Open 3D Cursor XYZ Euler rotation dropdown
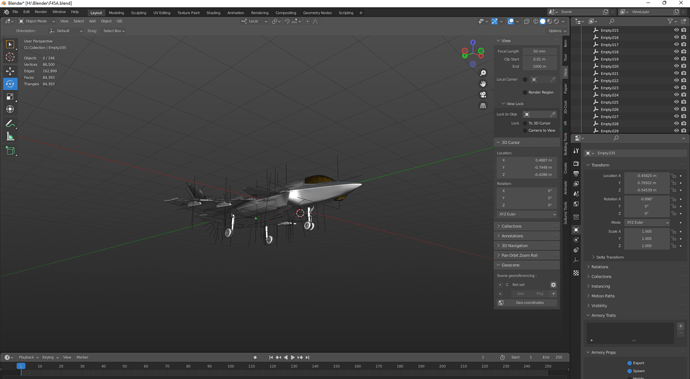This screenshot has height=379, width=690. coord(527,214)
